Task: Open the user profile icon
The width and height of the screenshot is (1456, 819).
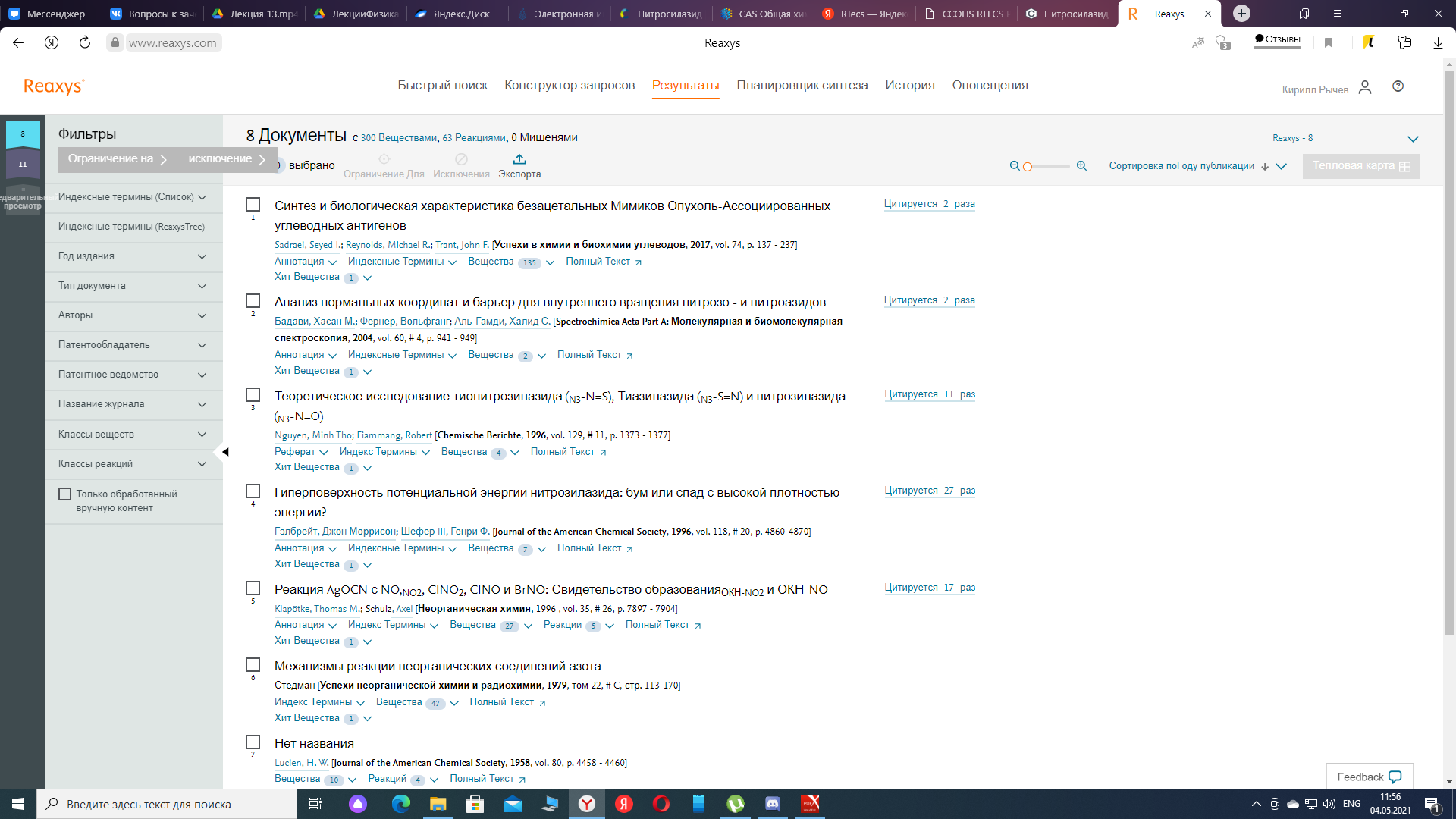Action: 1365,88
